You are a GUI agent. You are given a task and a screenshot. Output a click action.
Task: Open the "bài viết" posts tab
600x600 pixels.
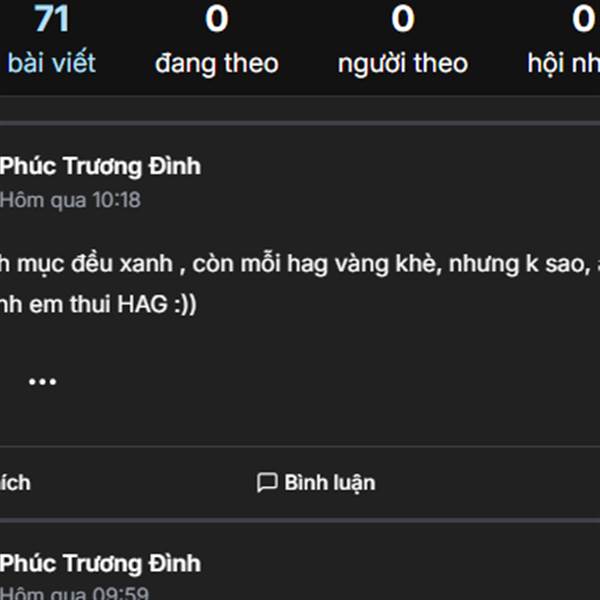coord(51,63)
